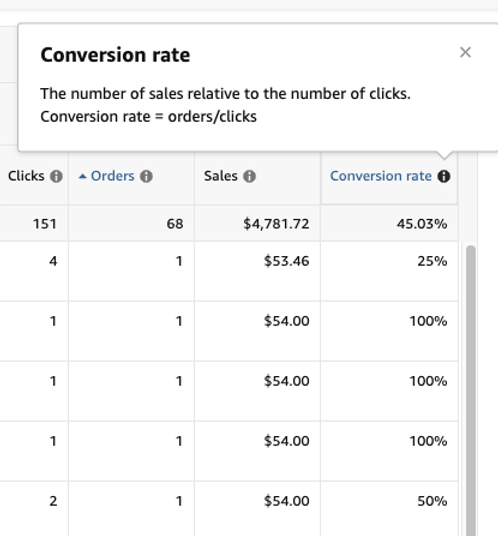Close the Conversion rate tooltip
This screenshot has width=498, height=536.
point(465,52)
